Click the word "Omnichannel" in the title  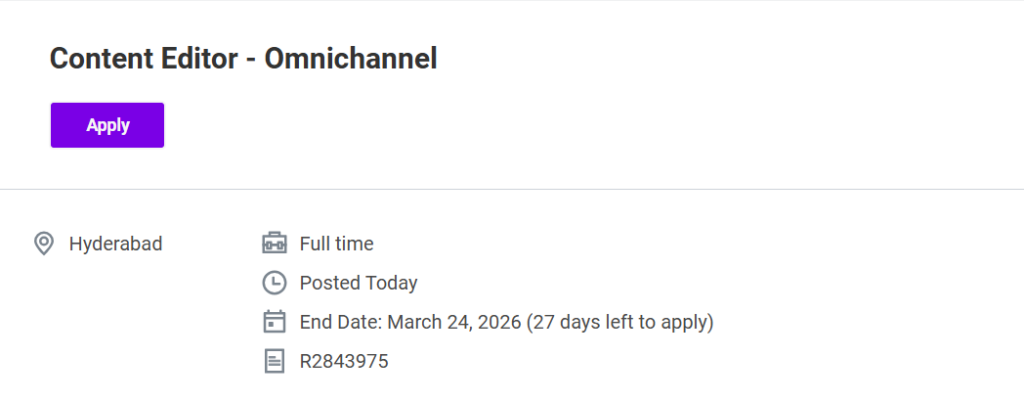[x=351, y=59]
